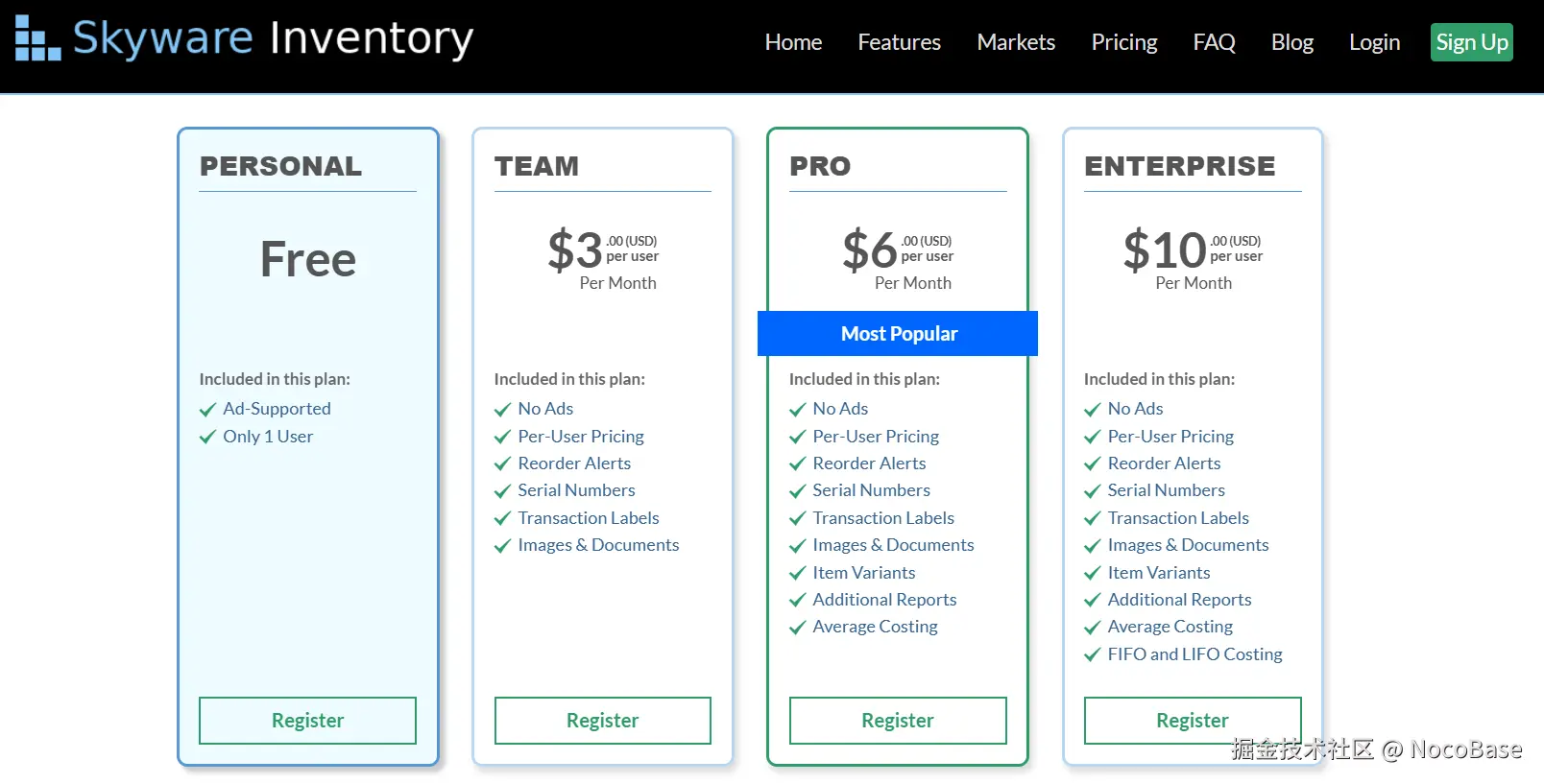1544x784 pixels.
Task: Click the checkmark beside Serial Numbers in Team plan
Action: (x=502, y=490)
